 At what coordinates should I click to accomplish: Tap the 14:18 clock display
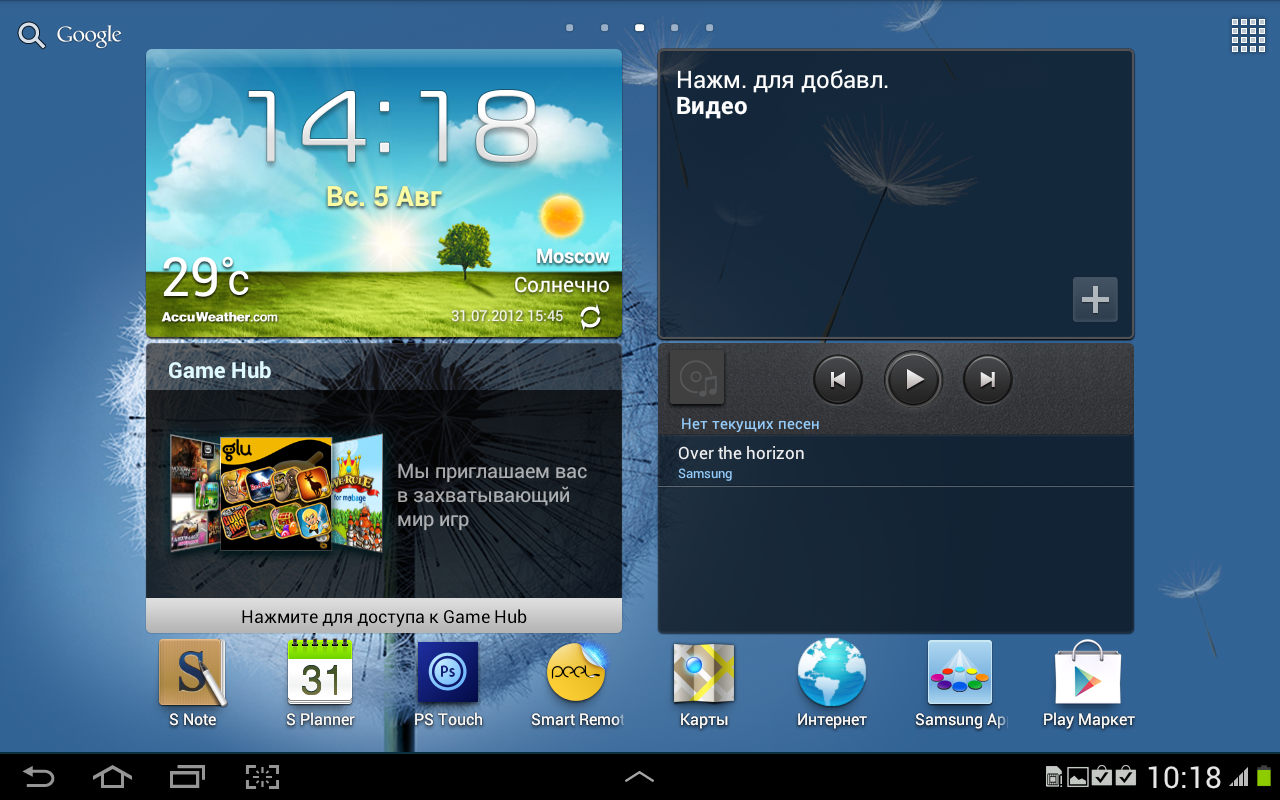click(392, 128)
